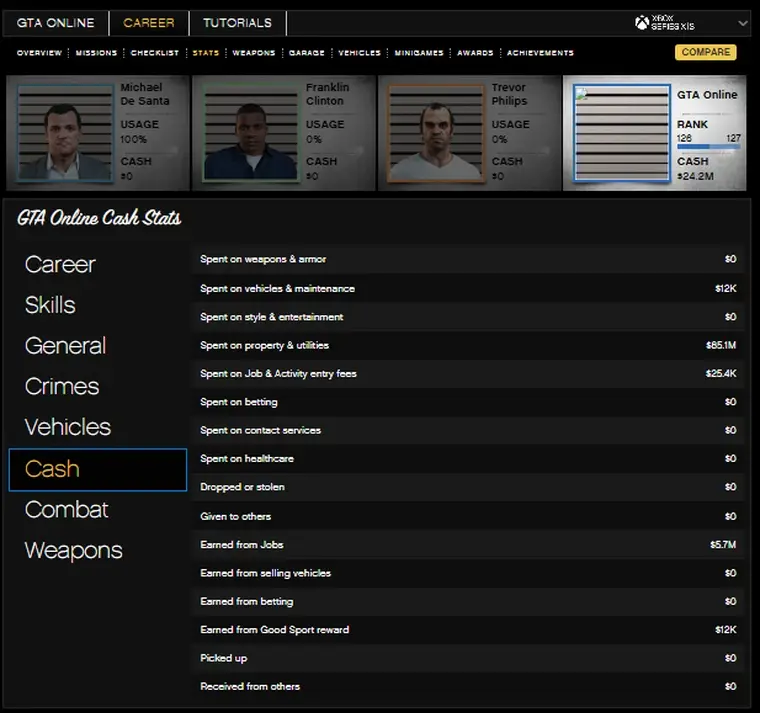
Task: Open the CHECKLIST sub navigation item
Action: tap(155, 53)
